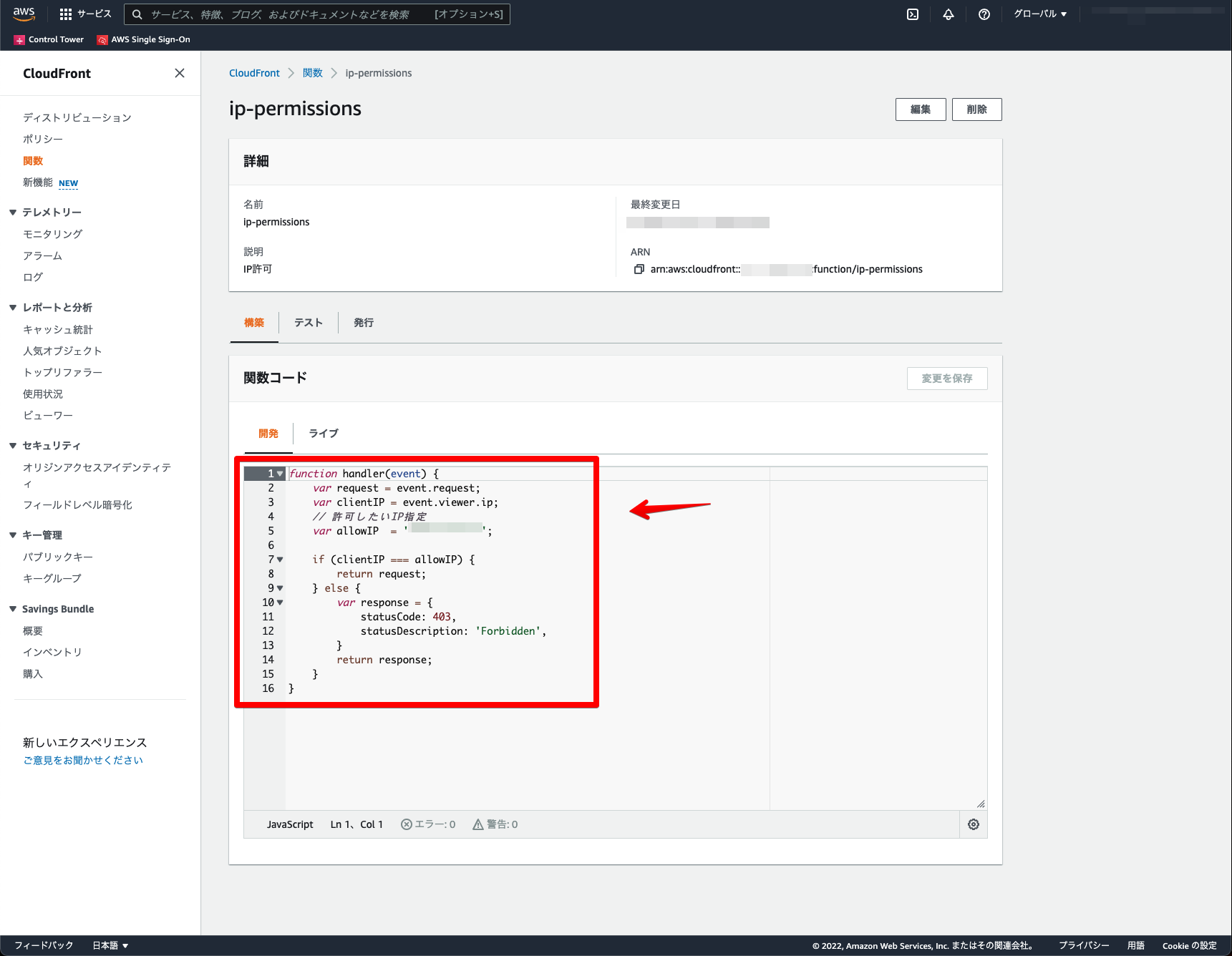Collapse the セキュリティ section
Image resolution: width=1232 pixels, height=956 pixels.
coord(13,445)
